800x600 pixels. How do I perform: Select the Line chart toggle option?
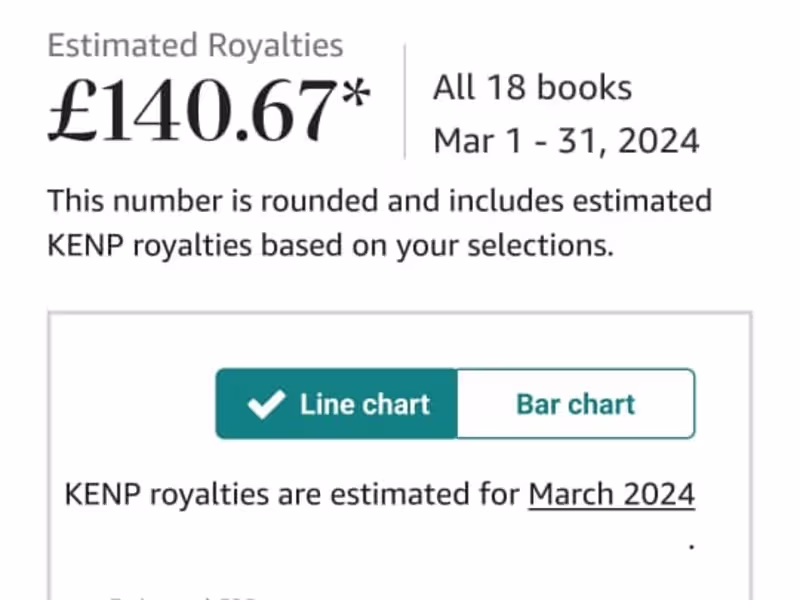point(337,404)
